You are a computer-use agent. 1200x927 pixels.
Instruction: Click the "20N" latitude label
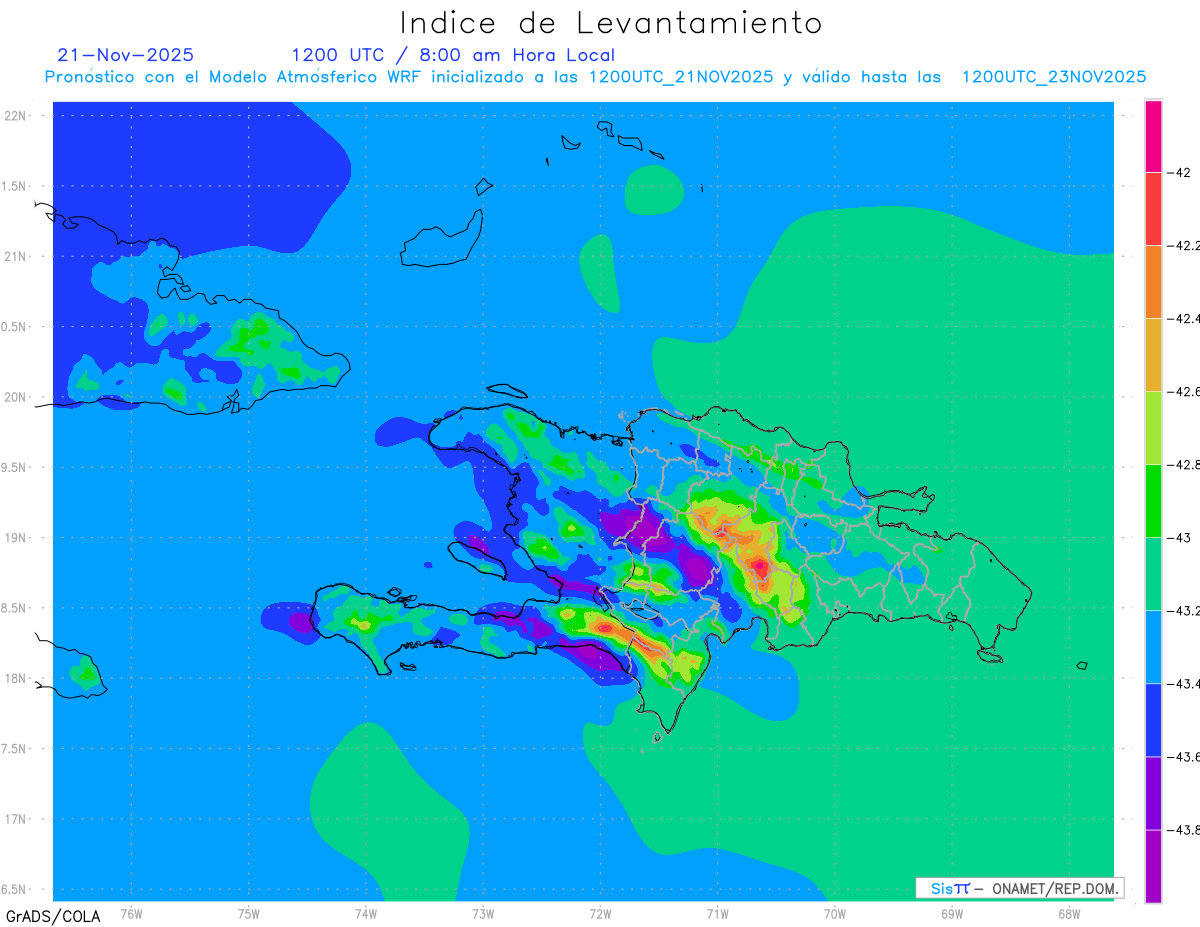click(15, 397)
